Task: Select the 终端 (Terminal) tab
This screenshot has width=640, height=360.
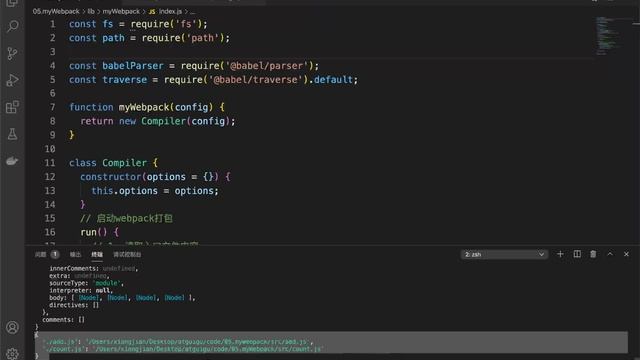Action: pos(97,254)
